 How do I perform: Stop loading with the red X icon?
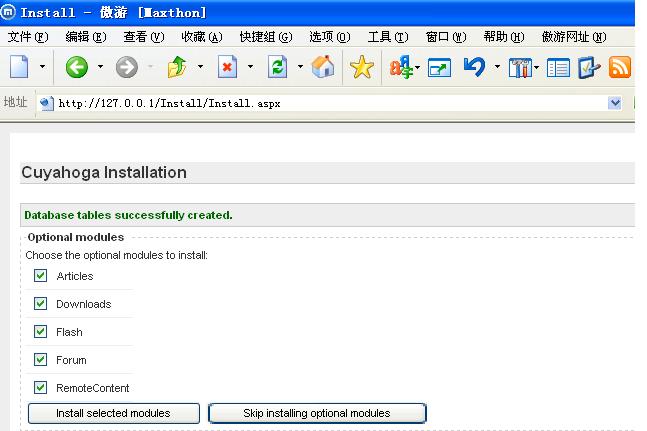click(227, 67)
